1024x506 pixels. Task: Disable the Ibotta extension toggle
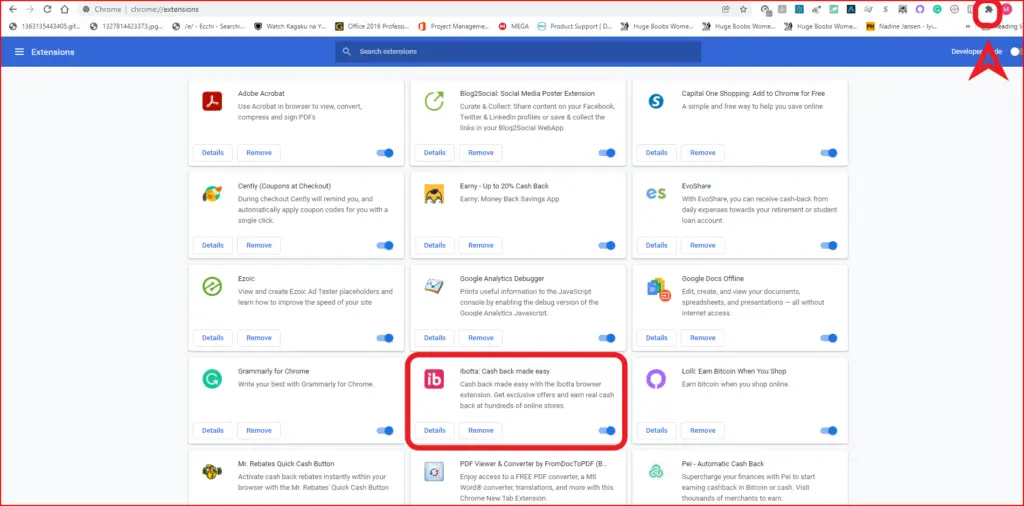point(607,431)
